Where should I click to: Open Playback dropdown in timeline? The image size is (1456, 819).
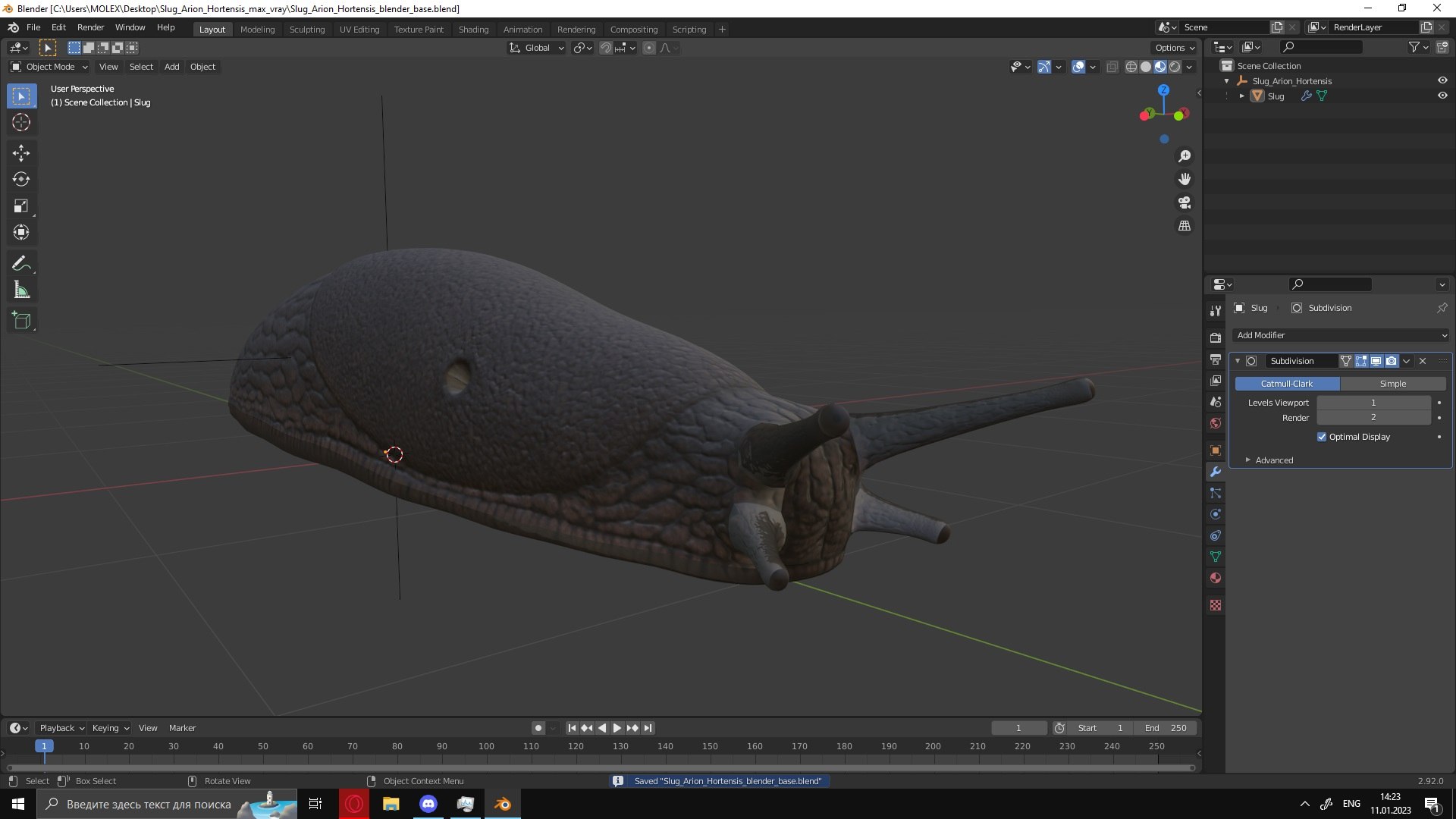[61, 728]
